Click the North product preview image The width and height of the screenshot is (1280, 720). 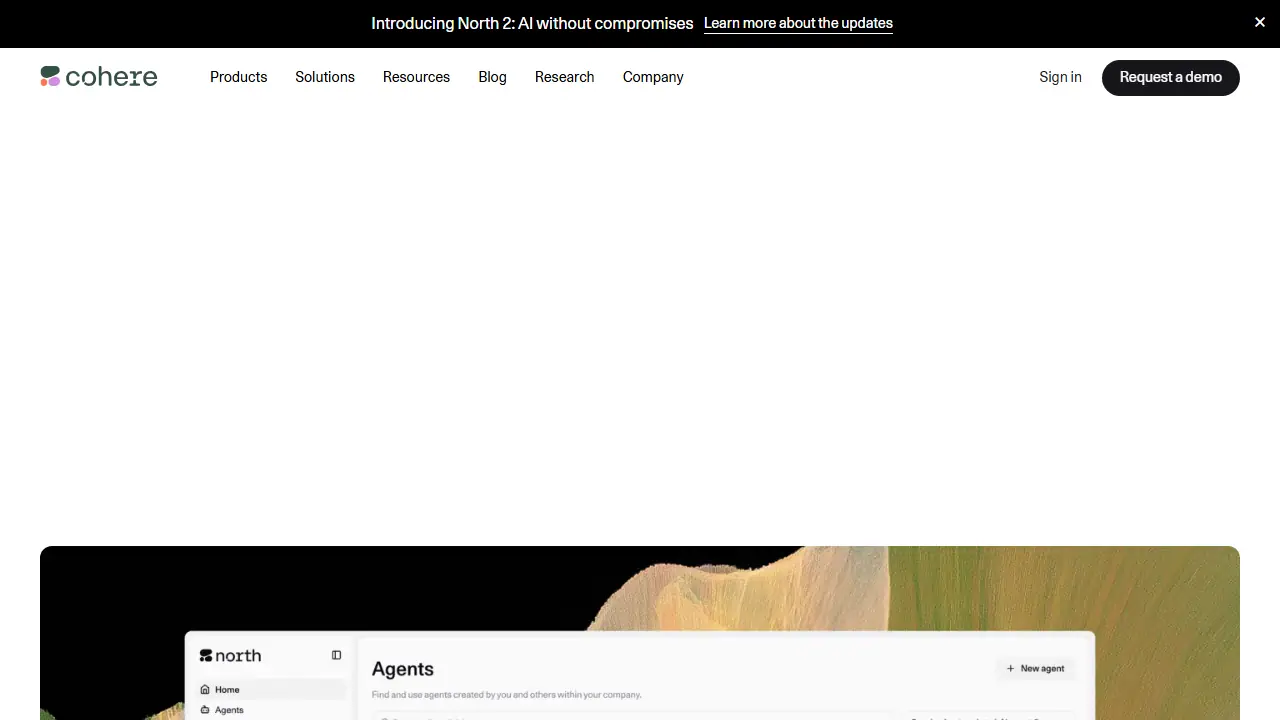[640, 633]
